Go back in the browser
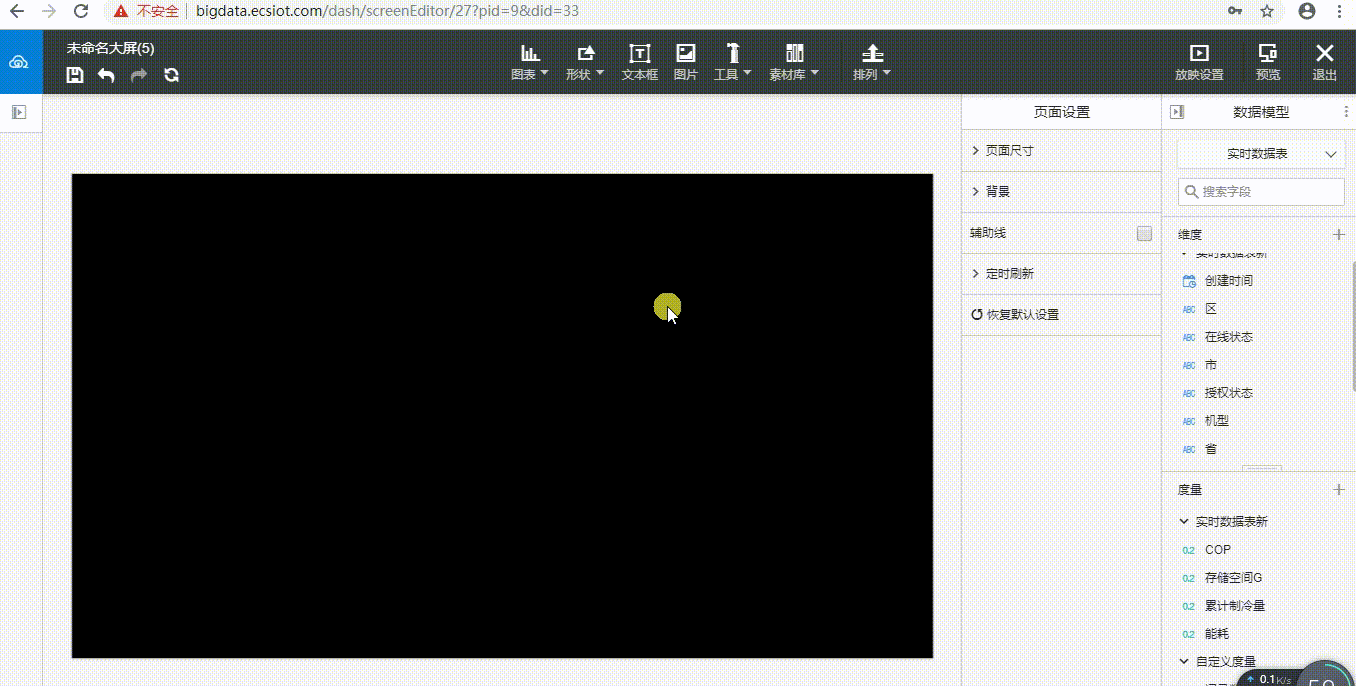The image size is (1356, 686). (x=17, y=12)
